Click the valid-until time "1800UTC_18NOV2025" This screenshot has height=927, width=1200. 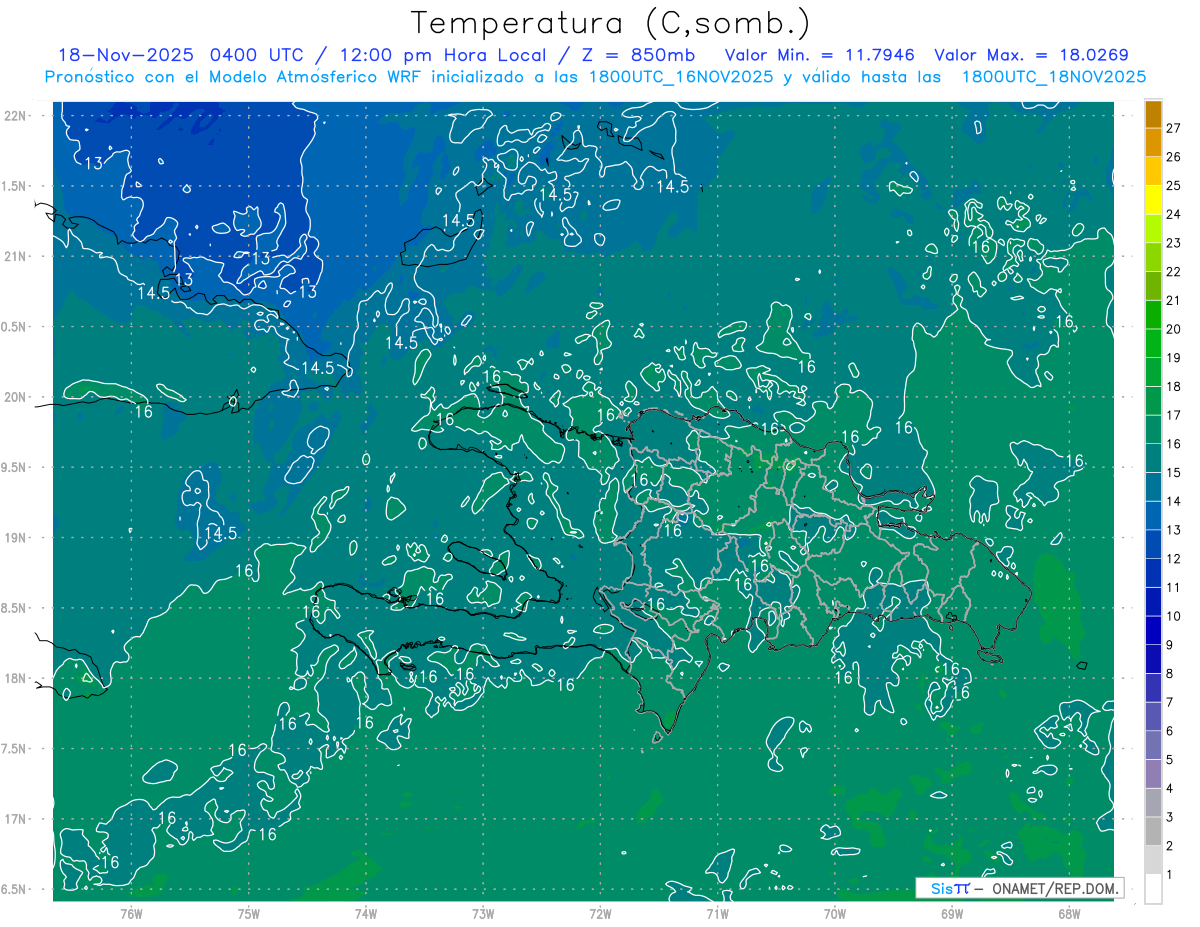(1054, 77)
